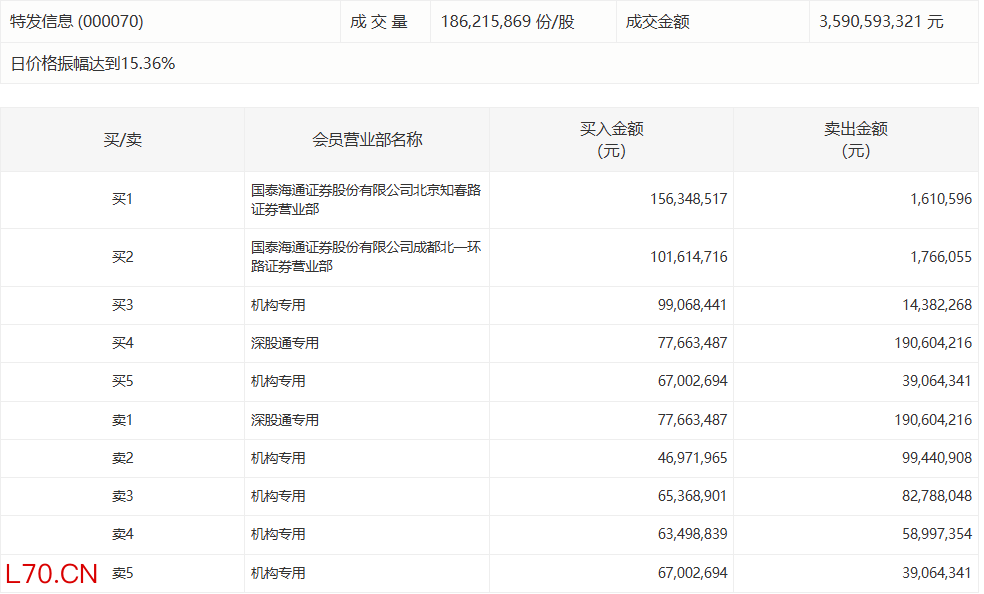Click the 卖出金额 (元) column header

(x=855, y=140)
